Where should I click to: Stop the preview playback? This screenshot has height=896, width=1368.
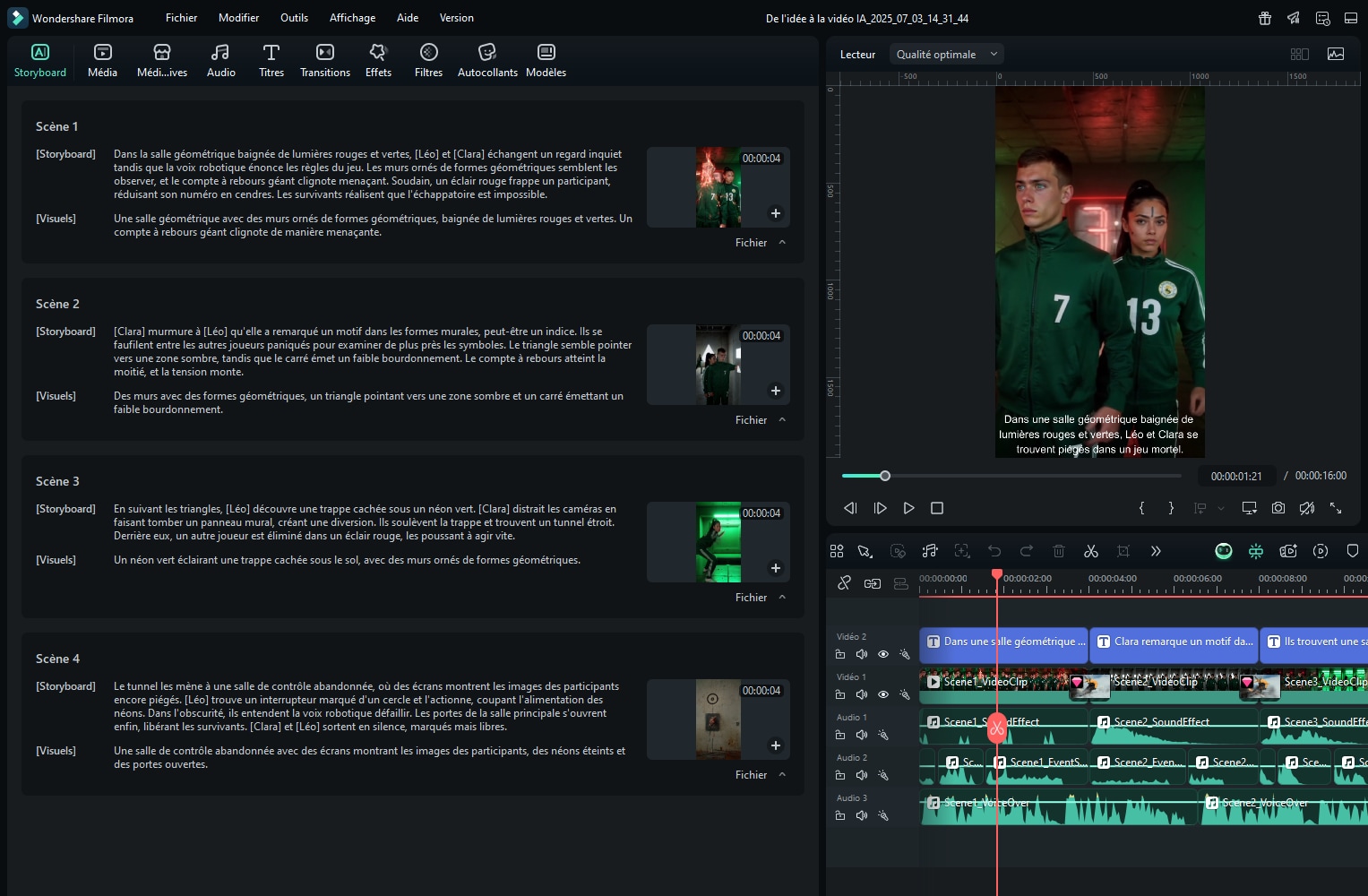coord(937,508)
